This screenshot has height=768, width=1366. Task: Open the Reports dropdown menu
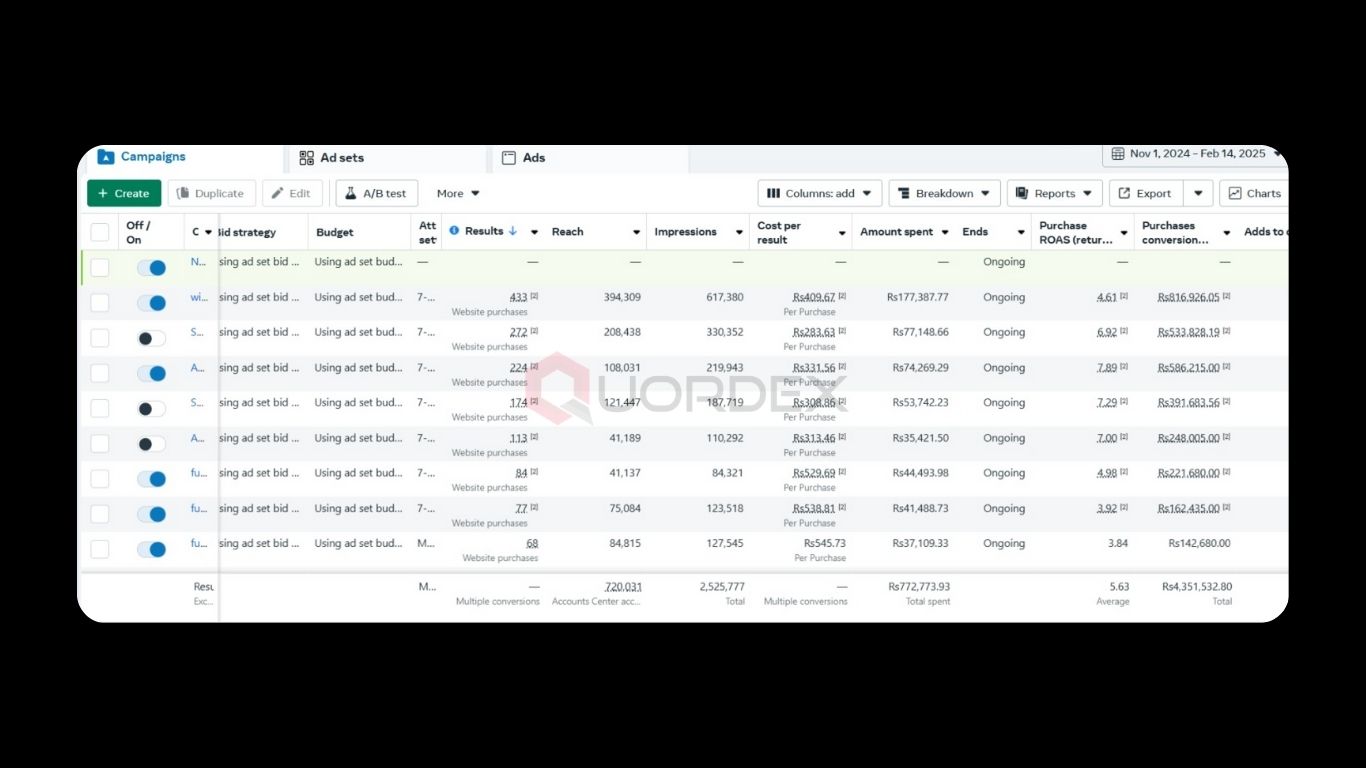tap(1054, 193)
